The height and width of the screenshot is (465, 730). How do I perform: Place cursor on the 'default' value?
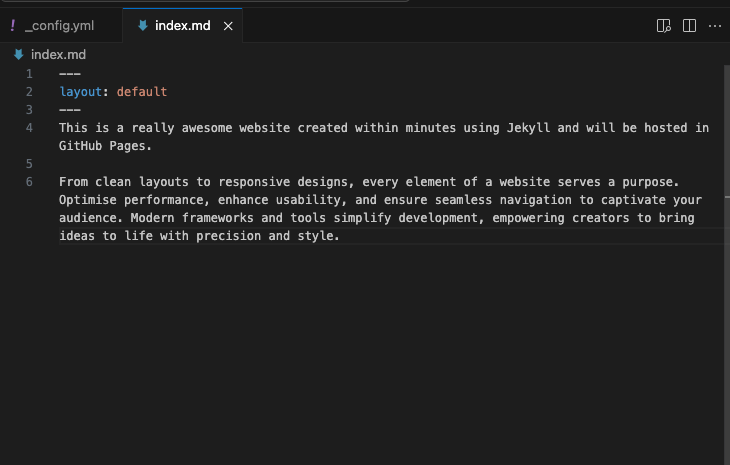pos(142,92)
